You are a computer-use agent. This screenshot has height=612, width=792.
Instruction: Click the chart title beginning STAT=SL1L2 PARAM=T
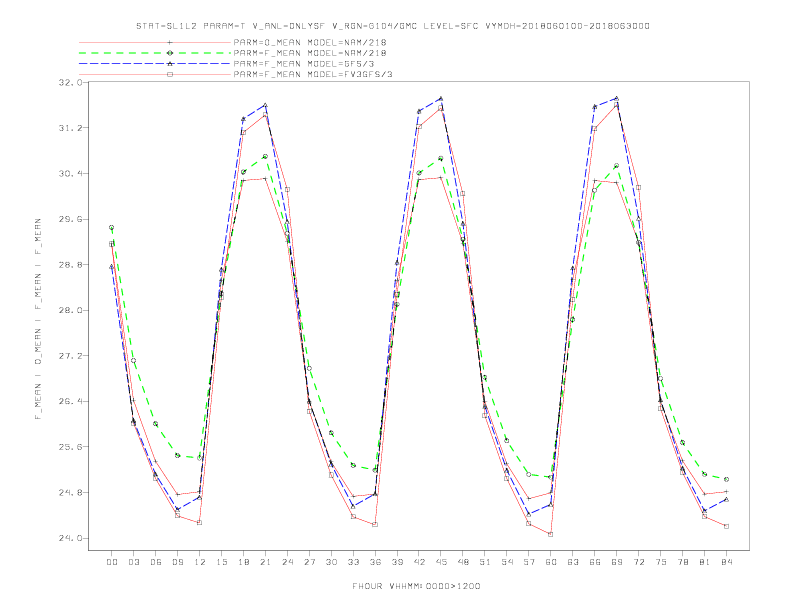[392, 26]
